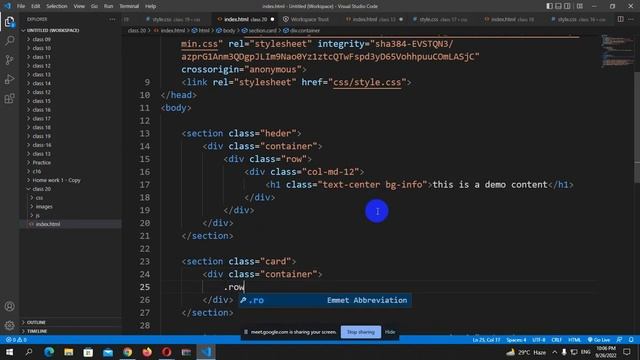640x360 pixels.
Task: Open Mail app from taskbar
Action: [x=108, y=352]
